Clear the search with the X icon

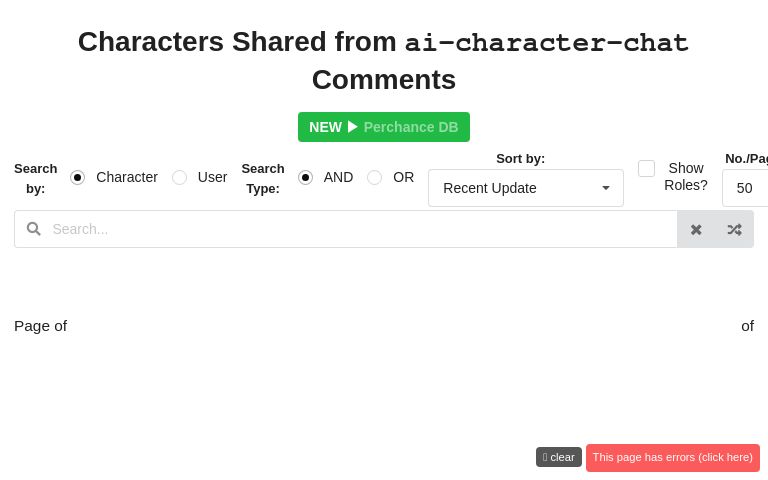696,229
